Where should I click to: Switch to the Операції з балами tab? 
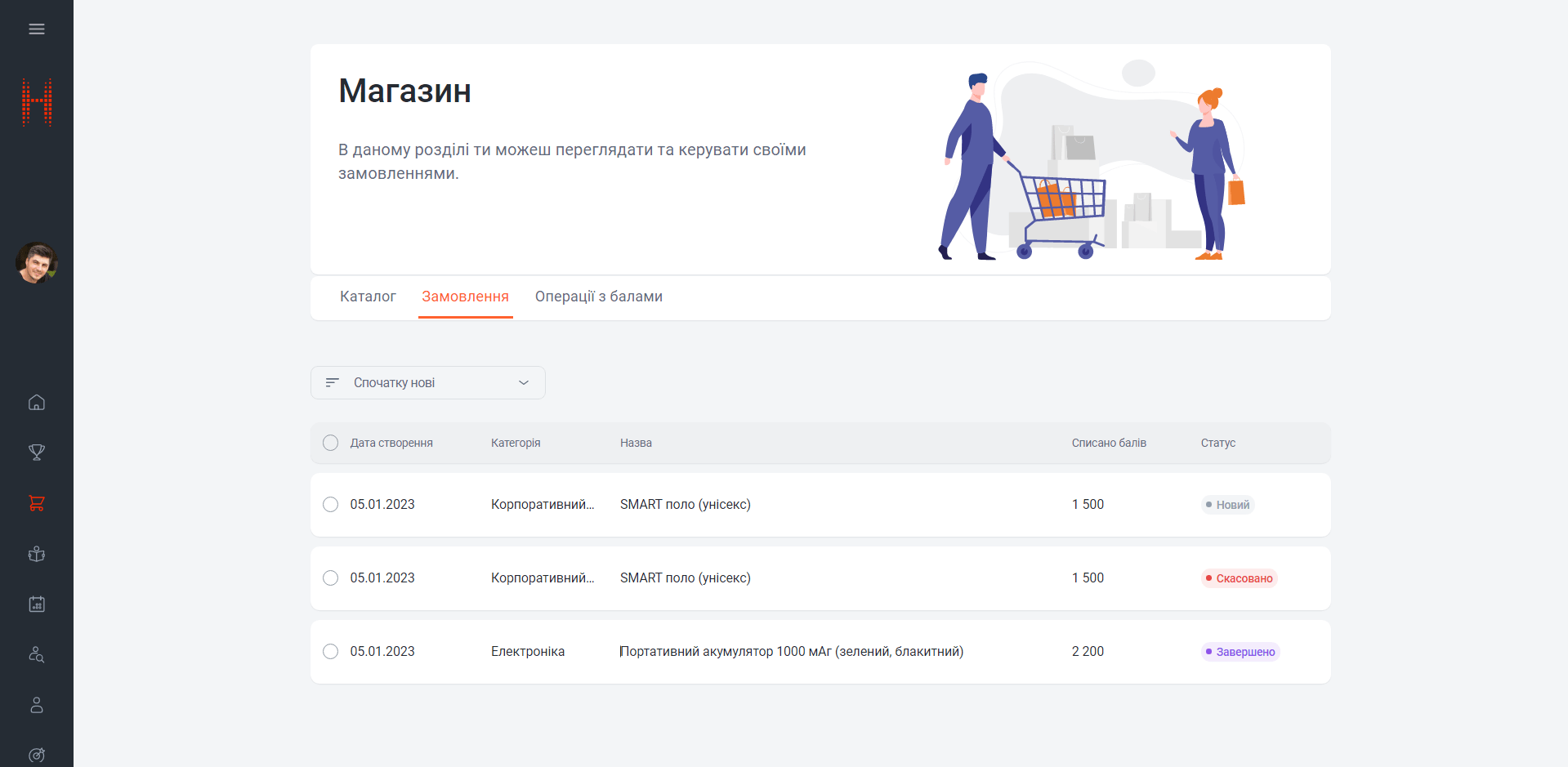point(598,297)
